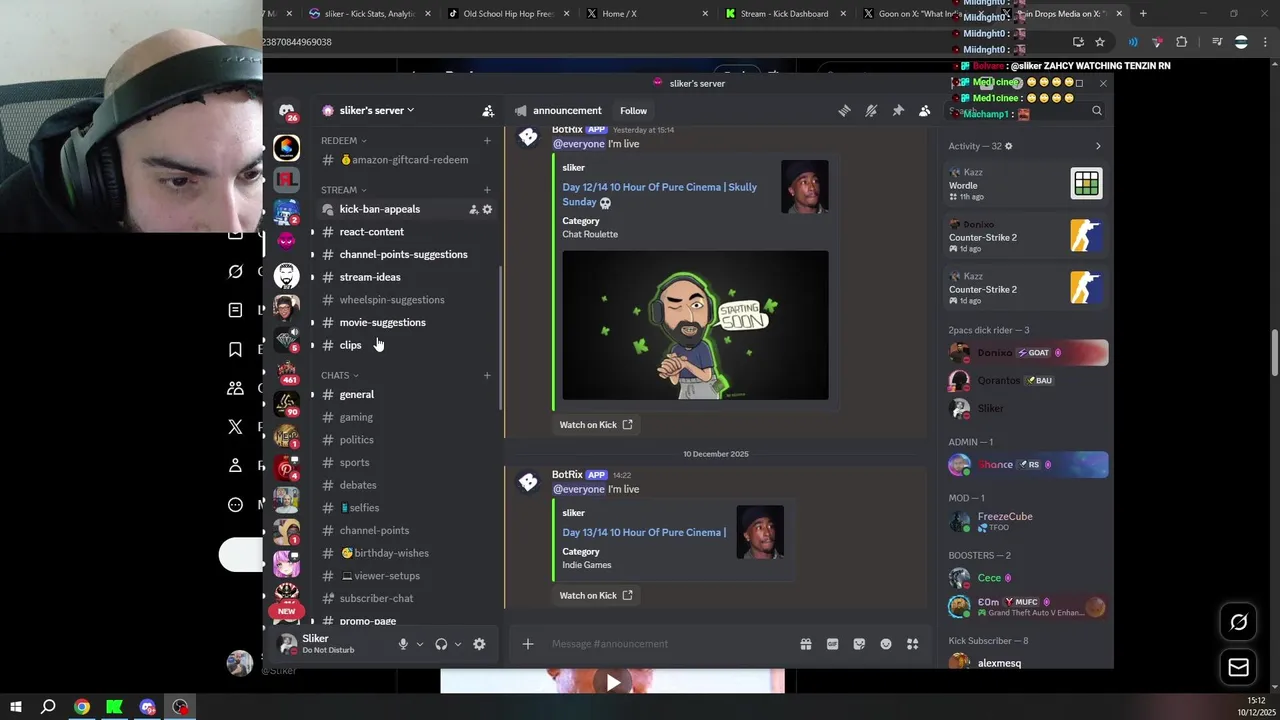Open the Threads icon in channel header
Image resolution: width=1280 pixels, height=720 pixels.
coord(844,111)
